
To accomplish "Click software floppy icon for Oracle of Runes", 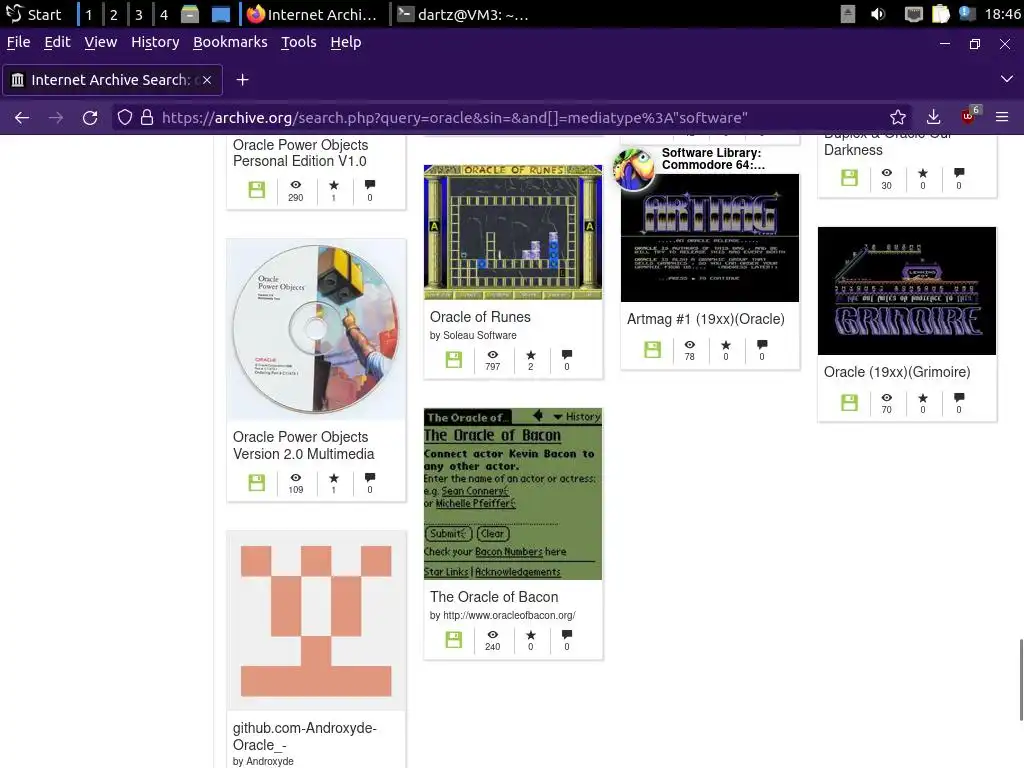I will (x=454, y=360).
